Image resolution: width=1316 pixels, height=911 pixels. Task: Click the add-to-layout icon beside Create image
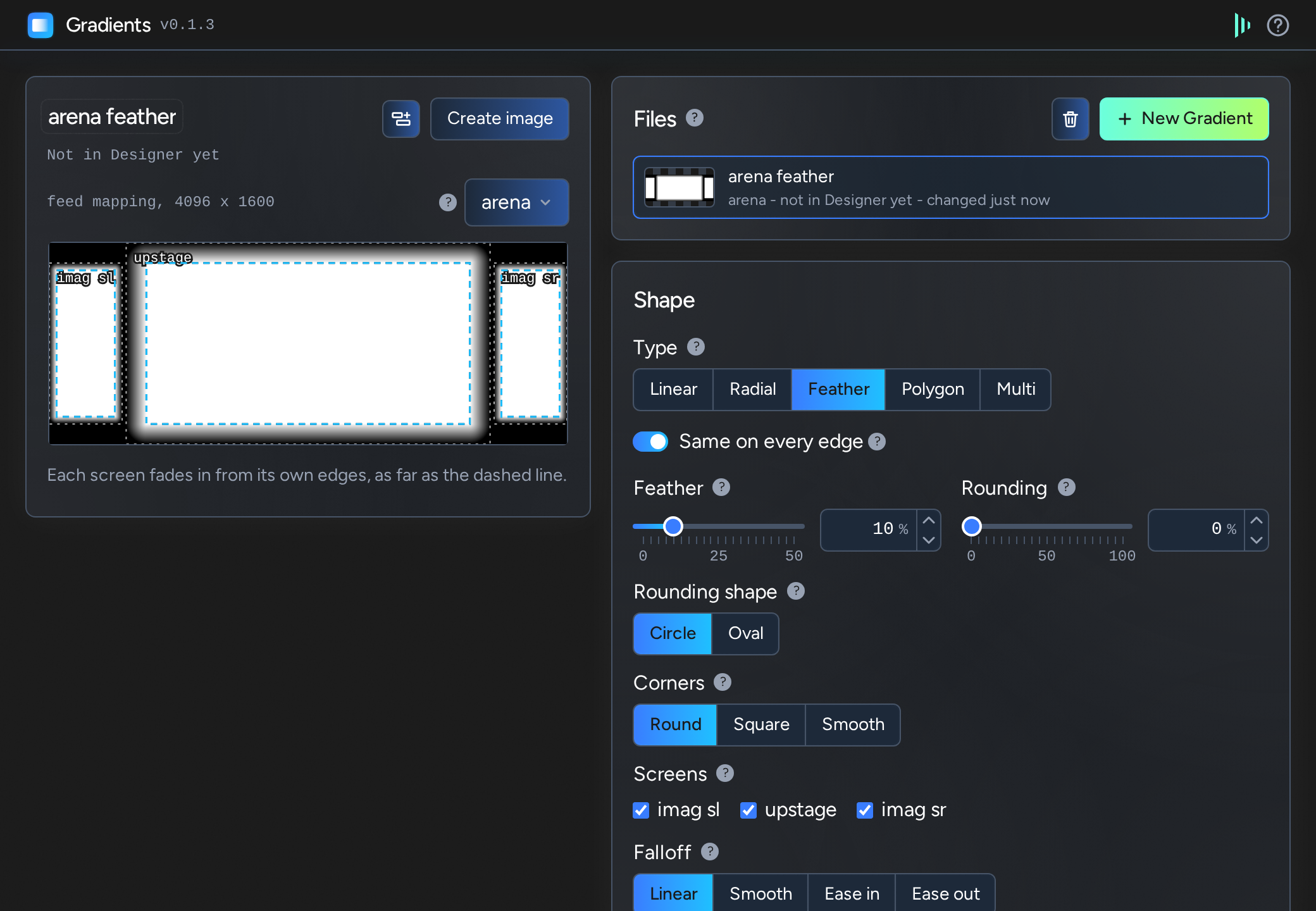coord(401,119)
